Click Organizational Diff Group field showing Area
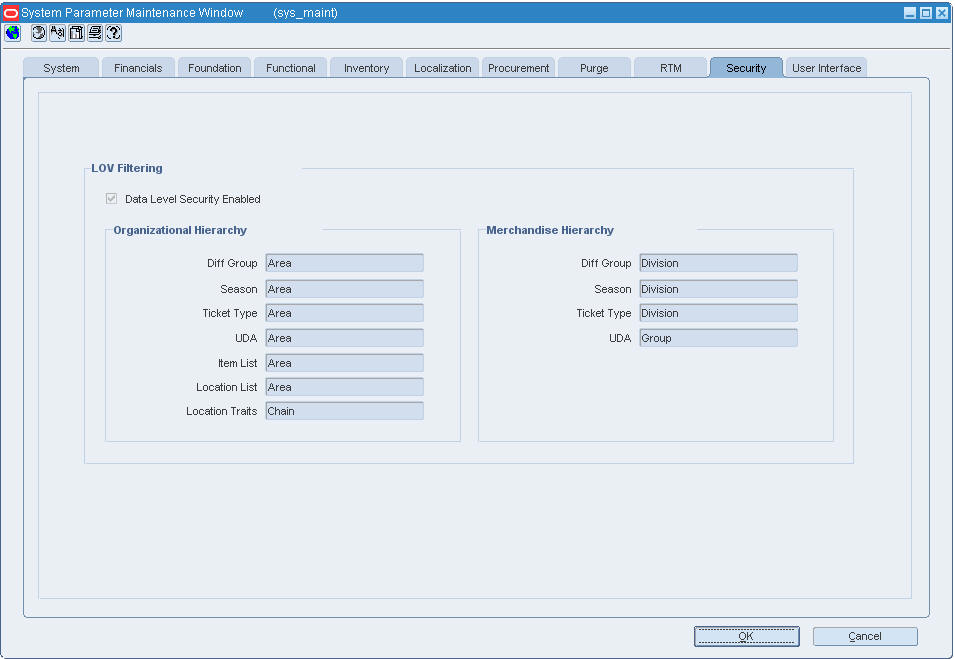 tap(344, 263)
